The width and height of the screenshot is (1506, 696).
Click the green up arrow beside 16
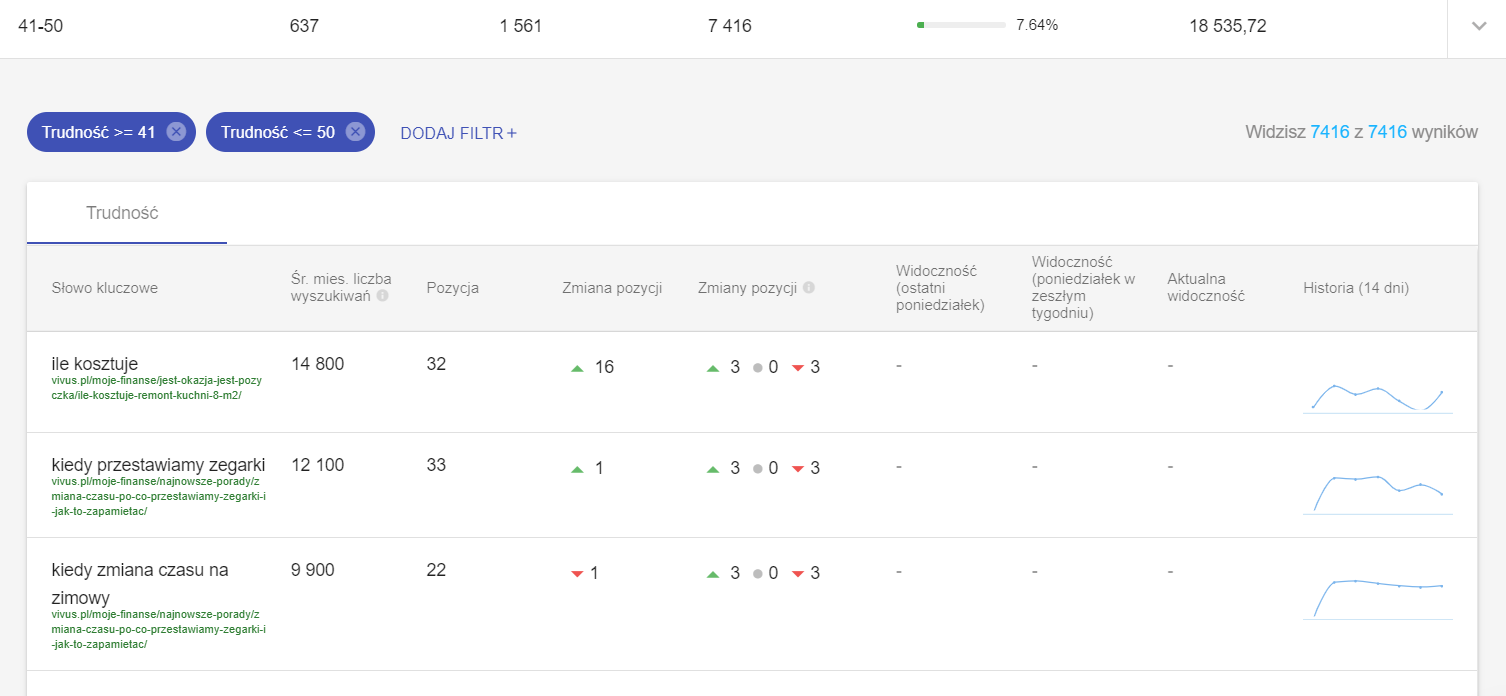point(577,368)
